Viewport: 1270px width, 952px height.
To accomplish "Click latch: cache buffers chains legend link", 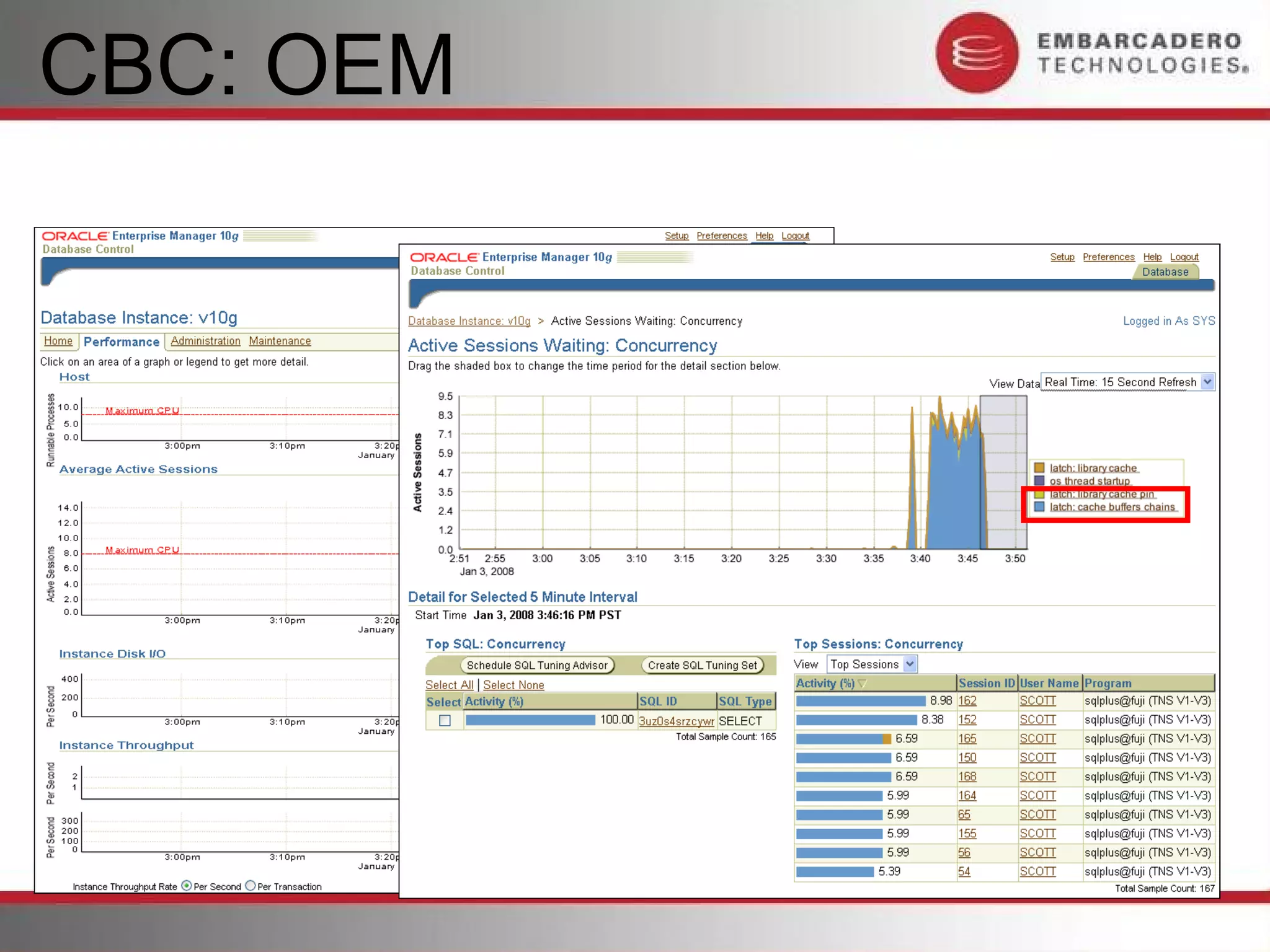I will click(x=1112, y=507).
